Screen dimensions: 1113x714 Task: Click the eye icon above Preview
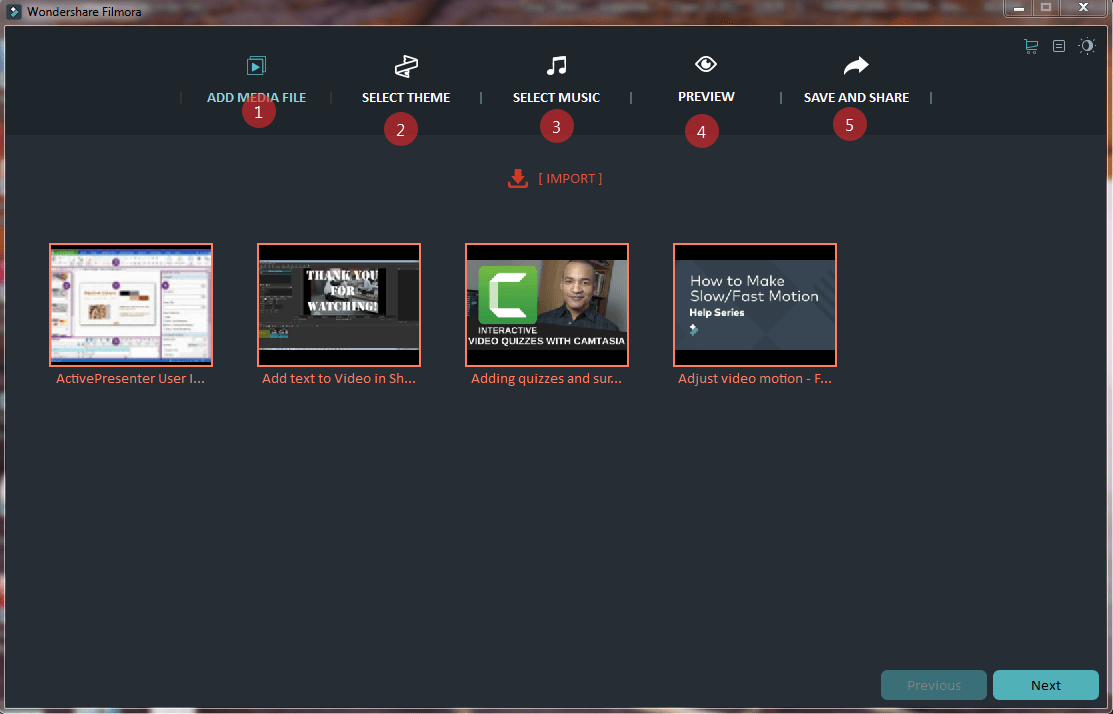706,63
